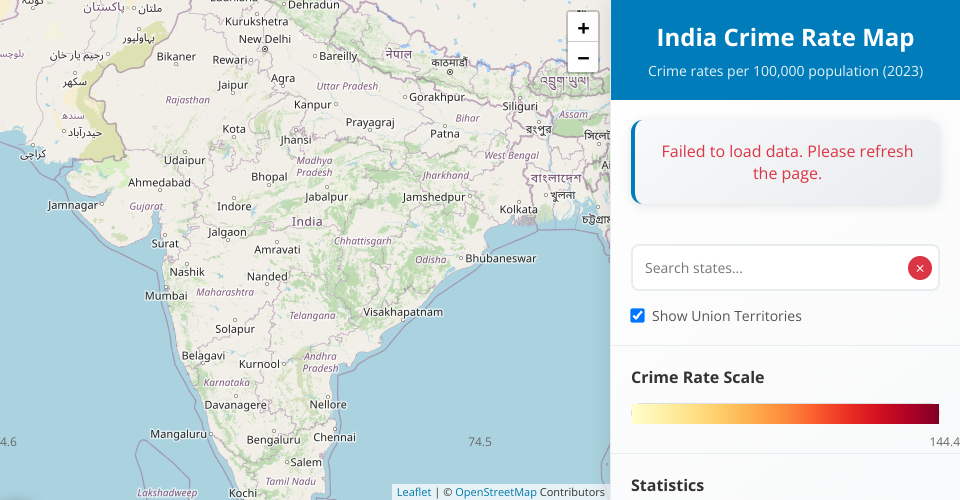This screenshot has height=500, width=960.
Task: Toggle Show Union Territories checkbox
Action: pyautogui.click(x=638, y=316)
